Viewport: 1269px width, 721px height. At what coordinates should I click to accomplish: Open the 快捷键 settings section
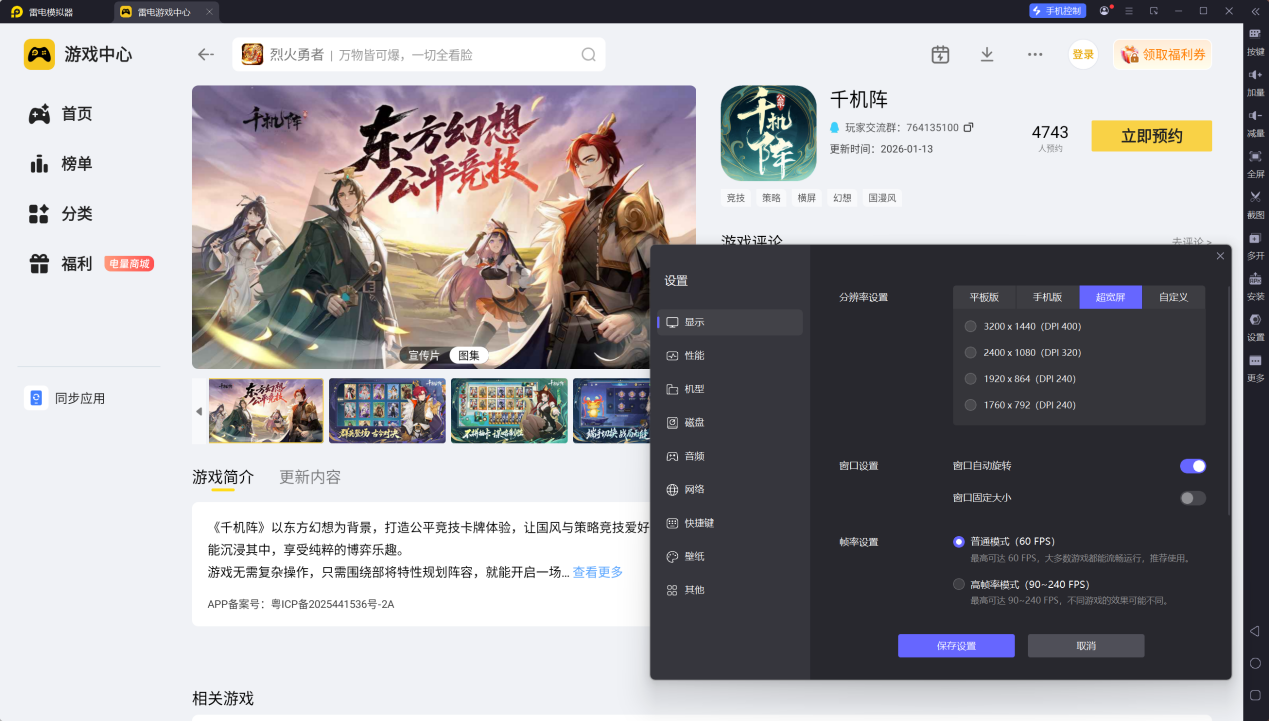(730, 523)
